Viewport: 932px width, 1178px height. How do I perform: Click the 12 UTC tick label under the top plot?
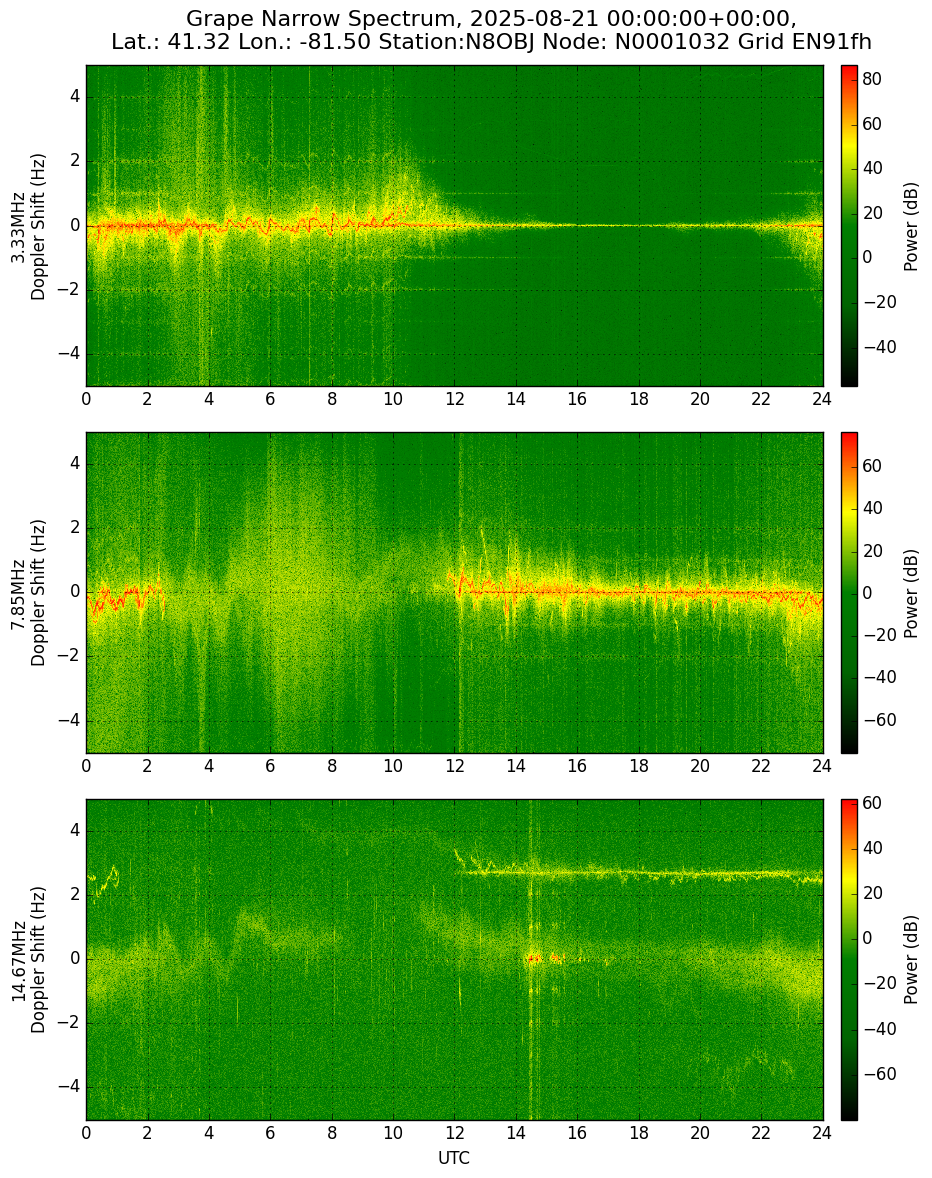[454, 399]
